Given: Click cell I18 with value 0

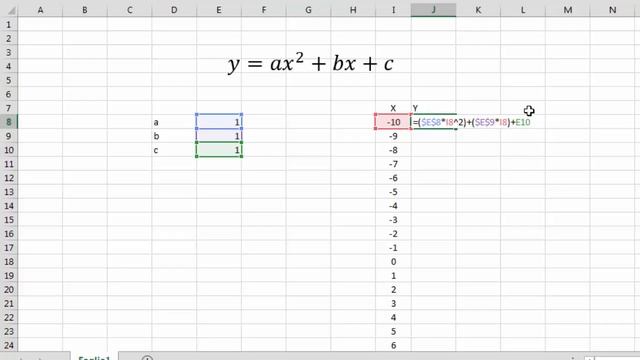Looking at the screenshot, I should point(393,262).
